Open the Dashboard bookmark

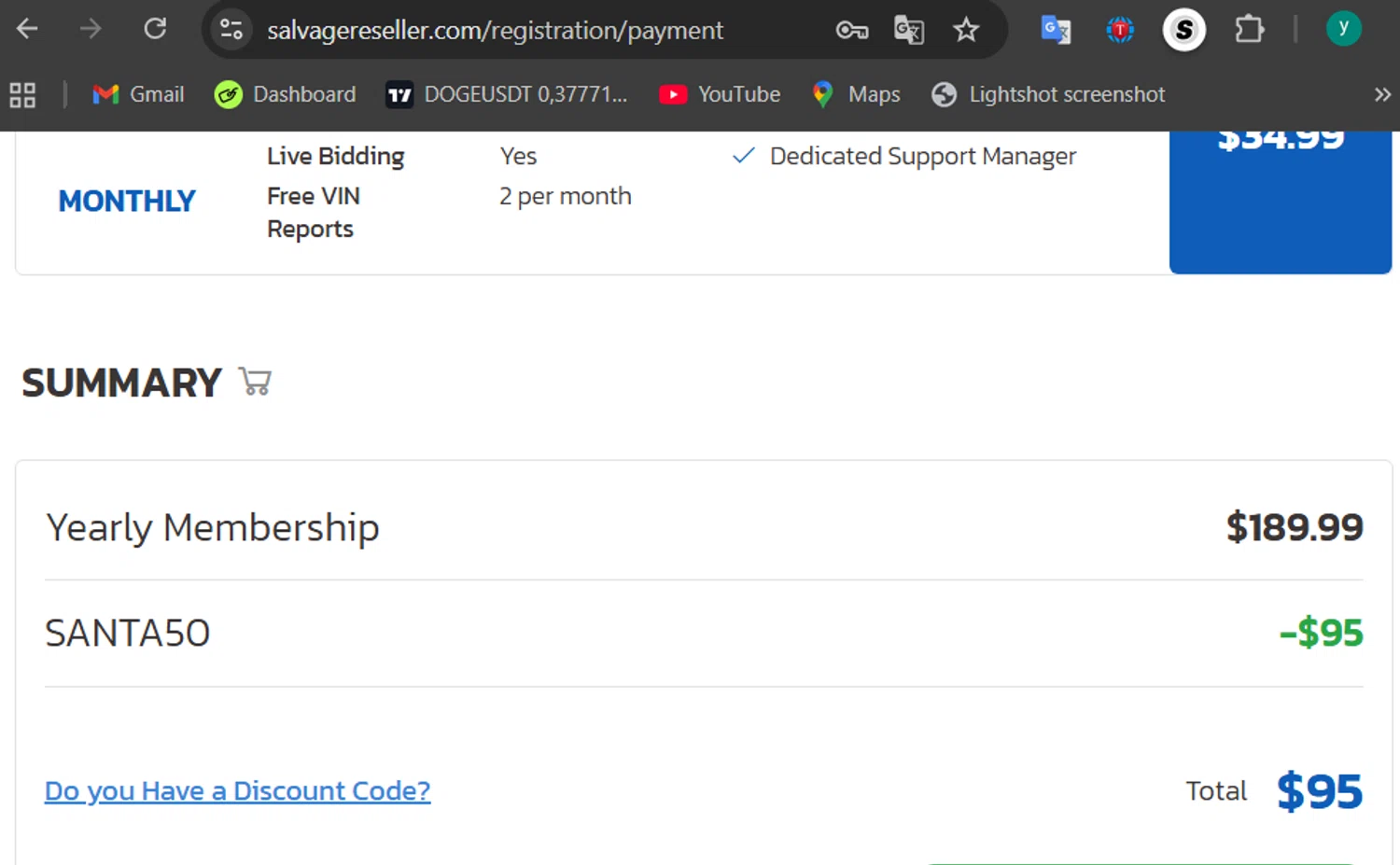coord(285,94)
